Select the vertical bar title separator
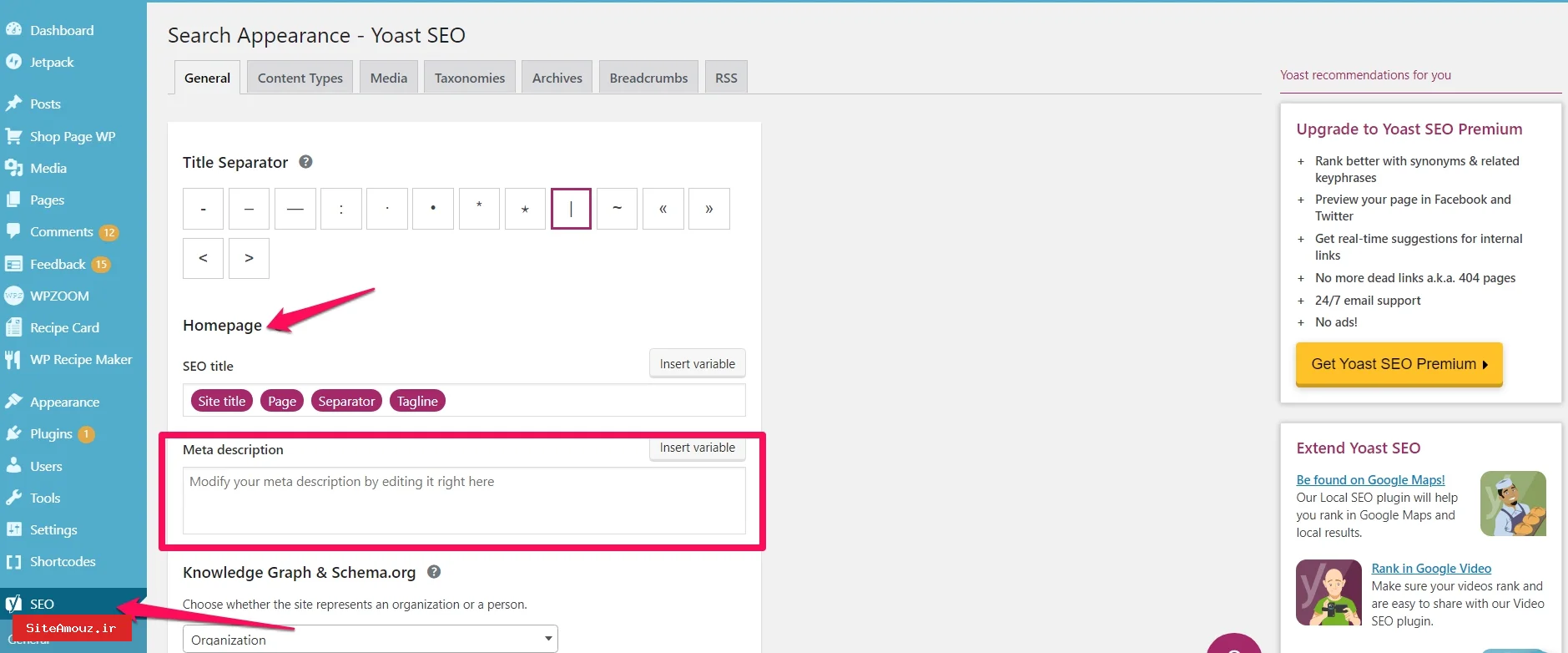 pyautogui.click(x=571, y=209)
